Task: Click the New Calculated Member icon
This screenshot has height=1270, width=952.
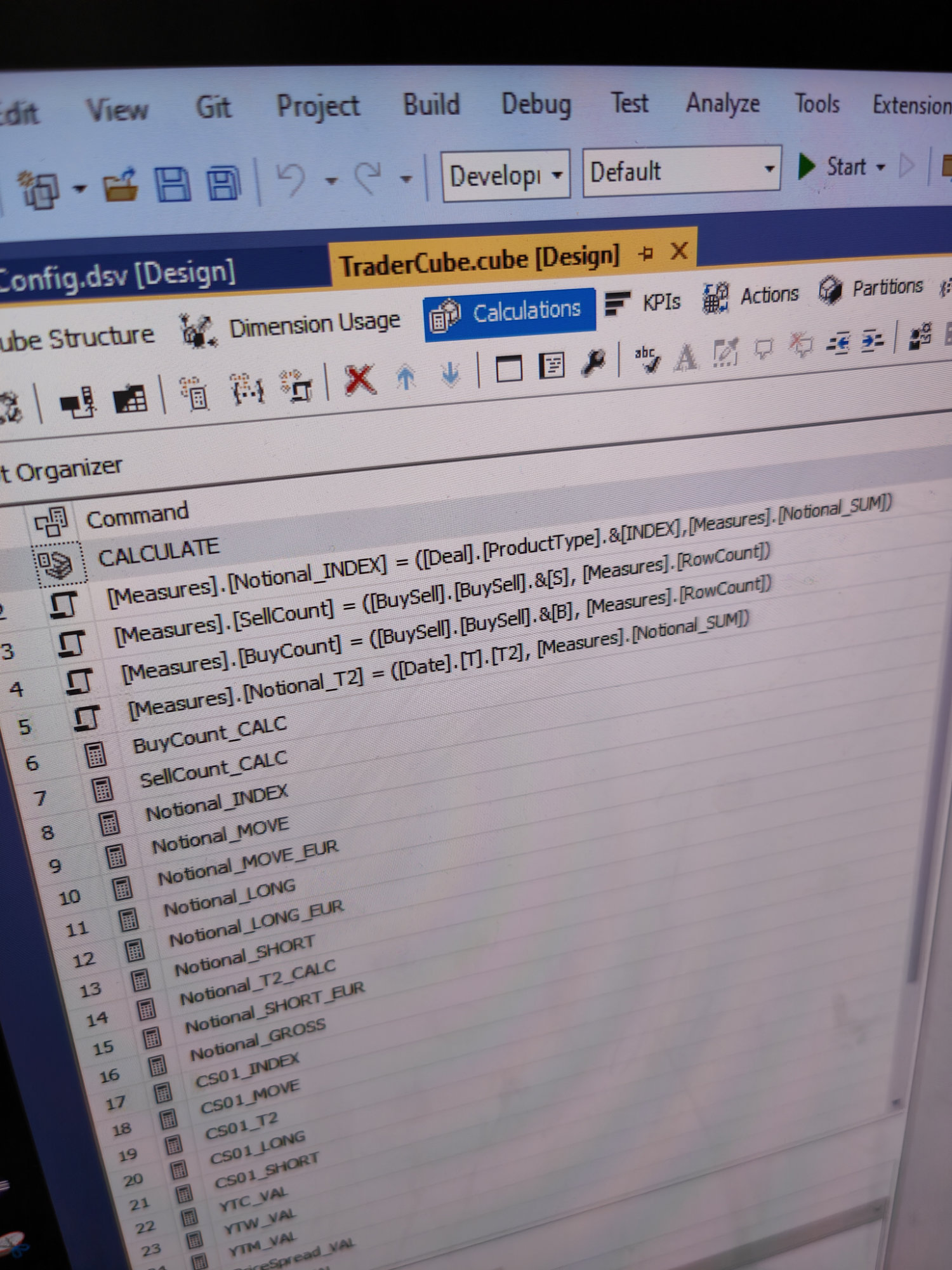Action: coord(195,392)
